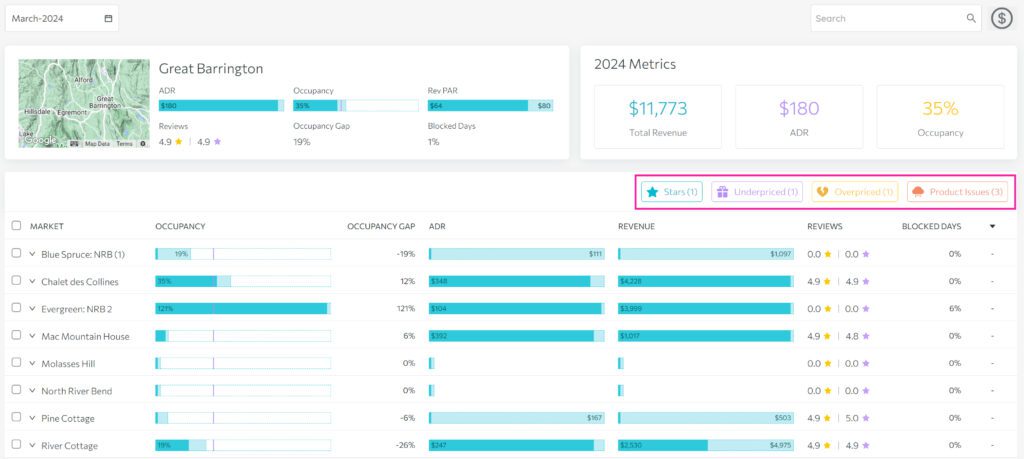Click the Blue Spruce ADR $111 bar
This screenshot has width=1024, height=459.
[517, 254]
